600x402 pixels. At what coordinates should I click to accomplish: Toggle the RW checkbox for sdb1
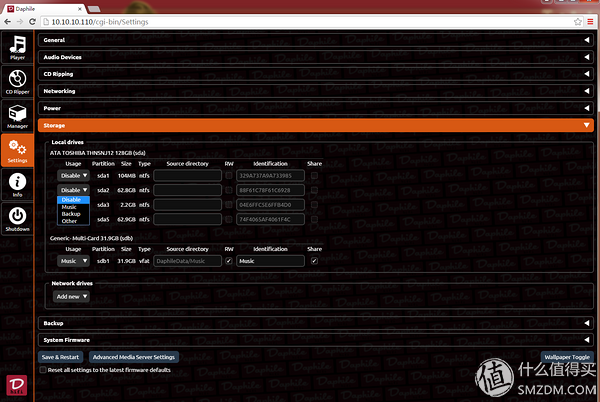229,261
